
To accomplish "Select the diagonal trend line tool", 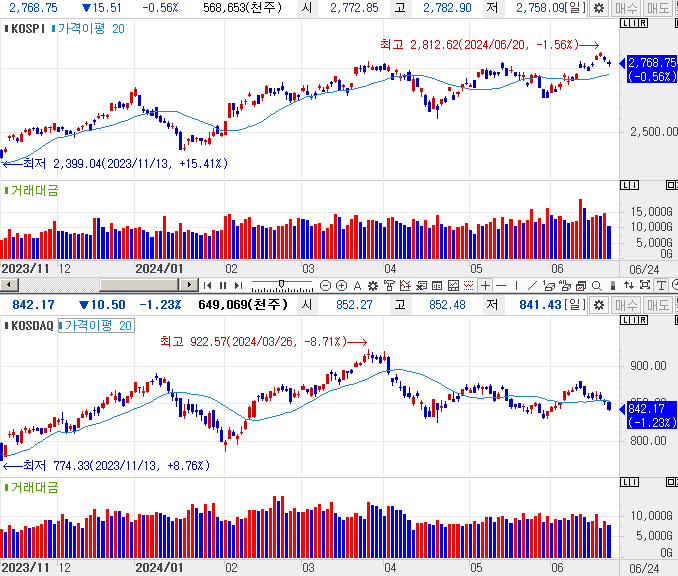I will (x=533, y=285).
